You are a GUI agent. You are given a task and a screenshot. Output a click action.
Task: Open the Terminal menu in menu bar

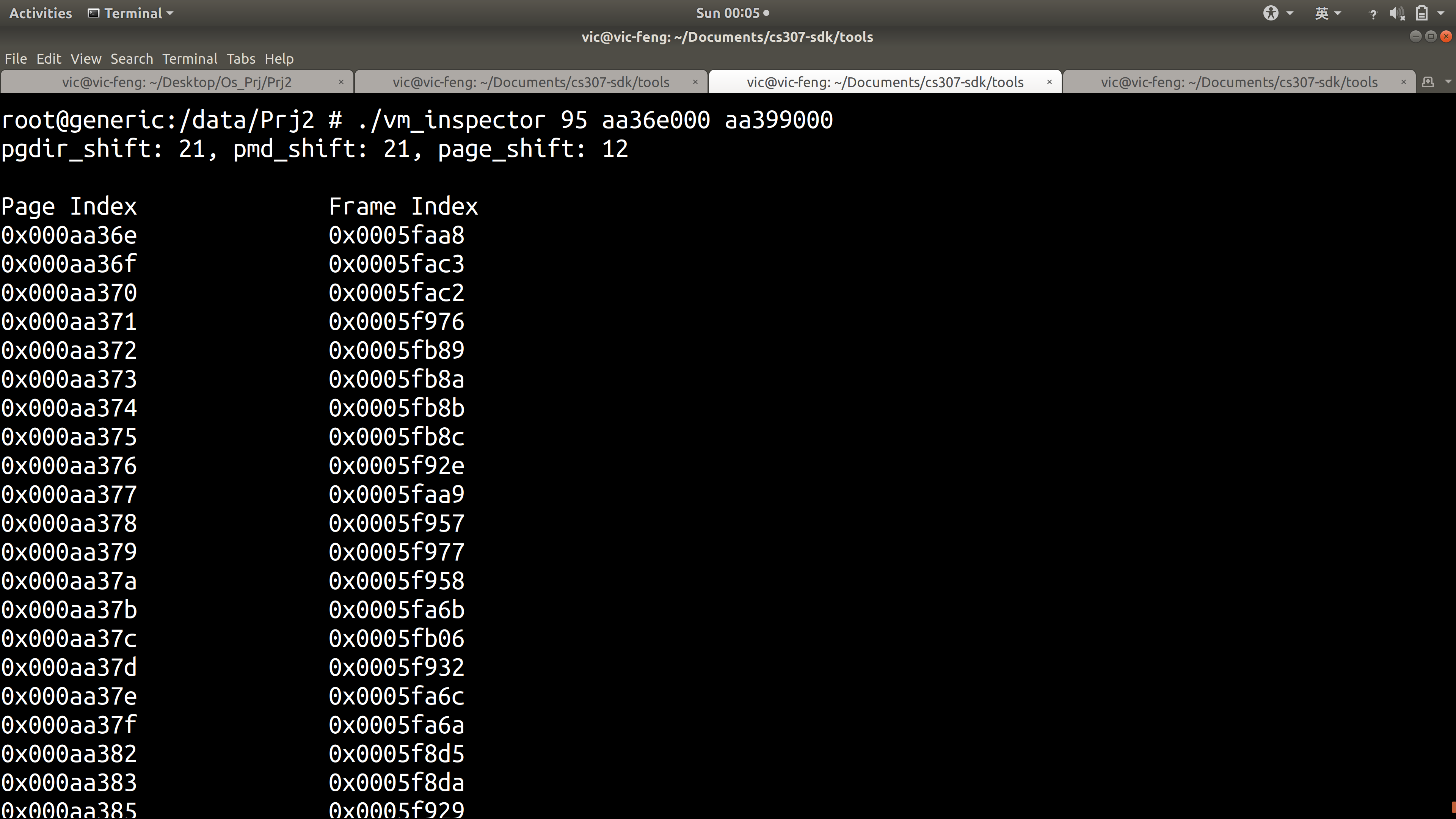[189, 59]
